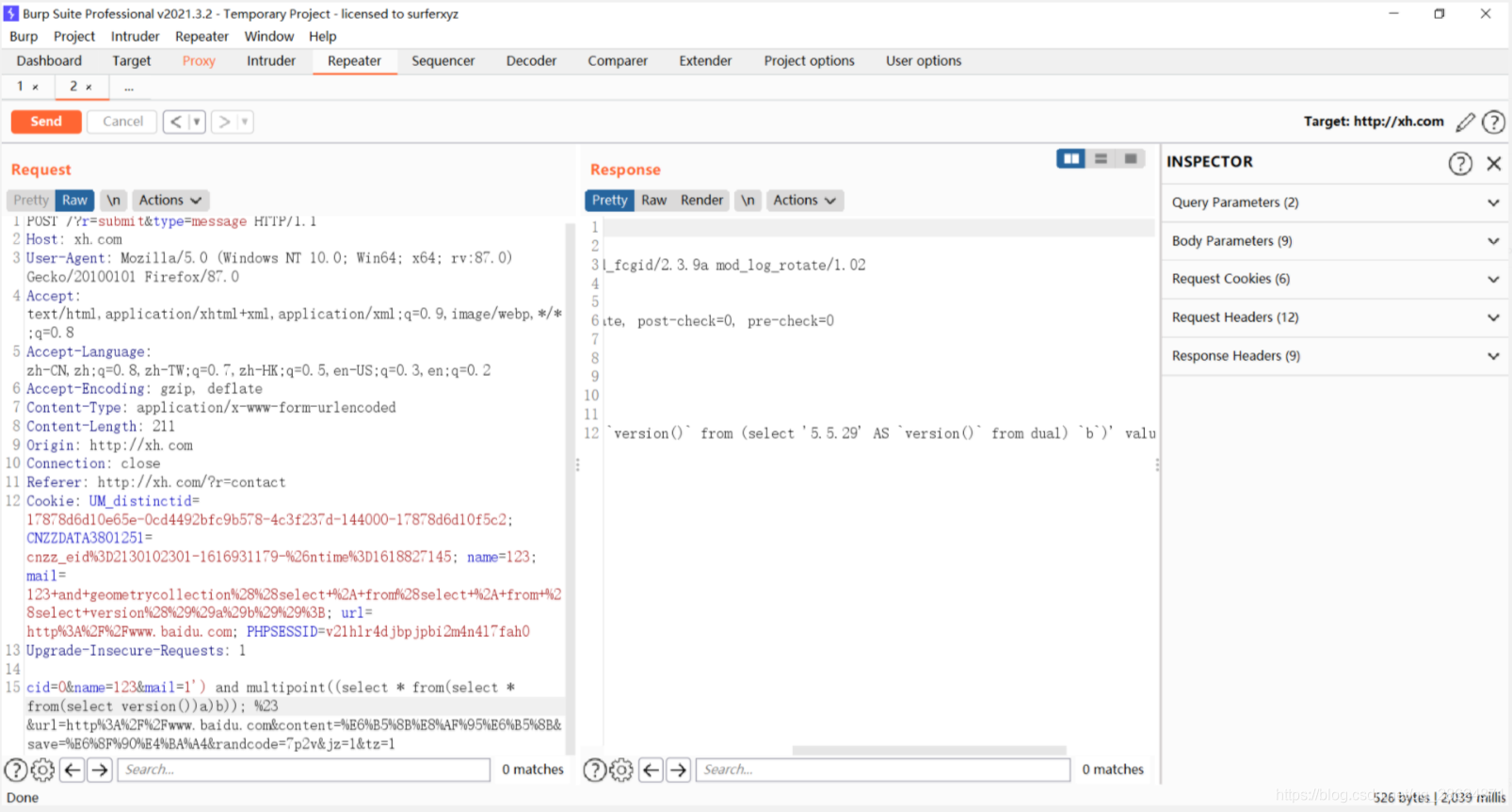
Task: Open the Project menu
Action: [74, 37]
